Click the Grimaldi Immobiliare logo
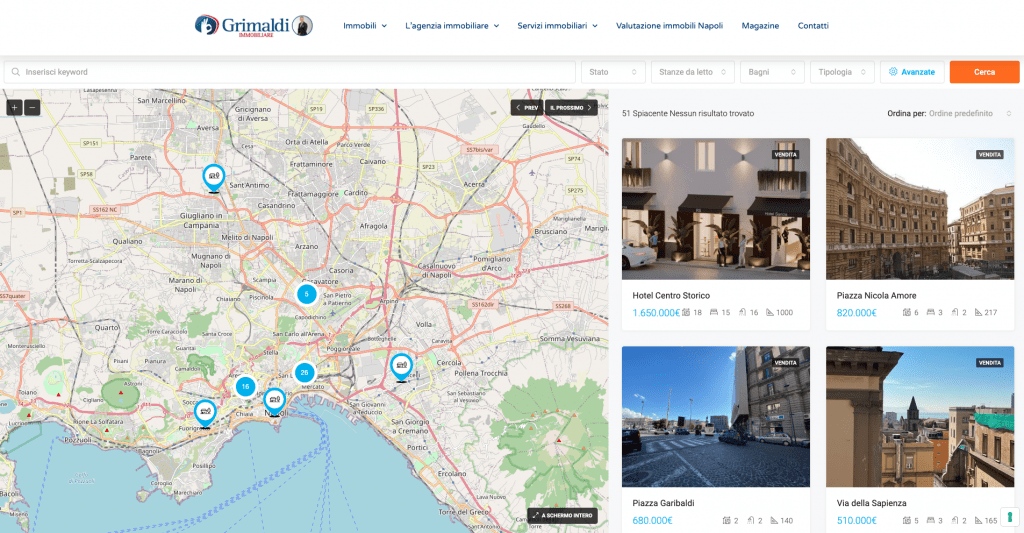1024x533 pixels. click(x=254, y=25)
